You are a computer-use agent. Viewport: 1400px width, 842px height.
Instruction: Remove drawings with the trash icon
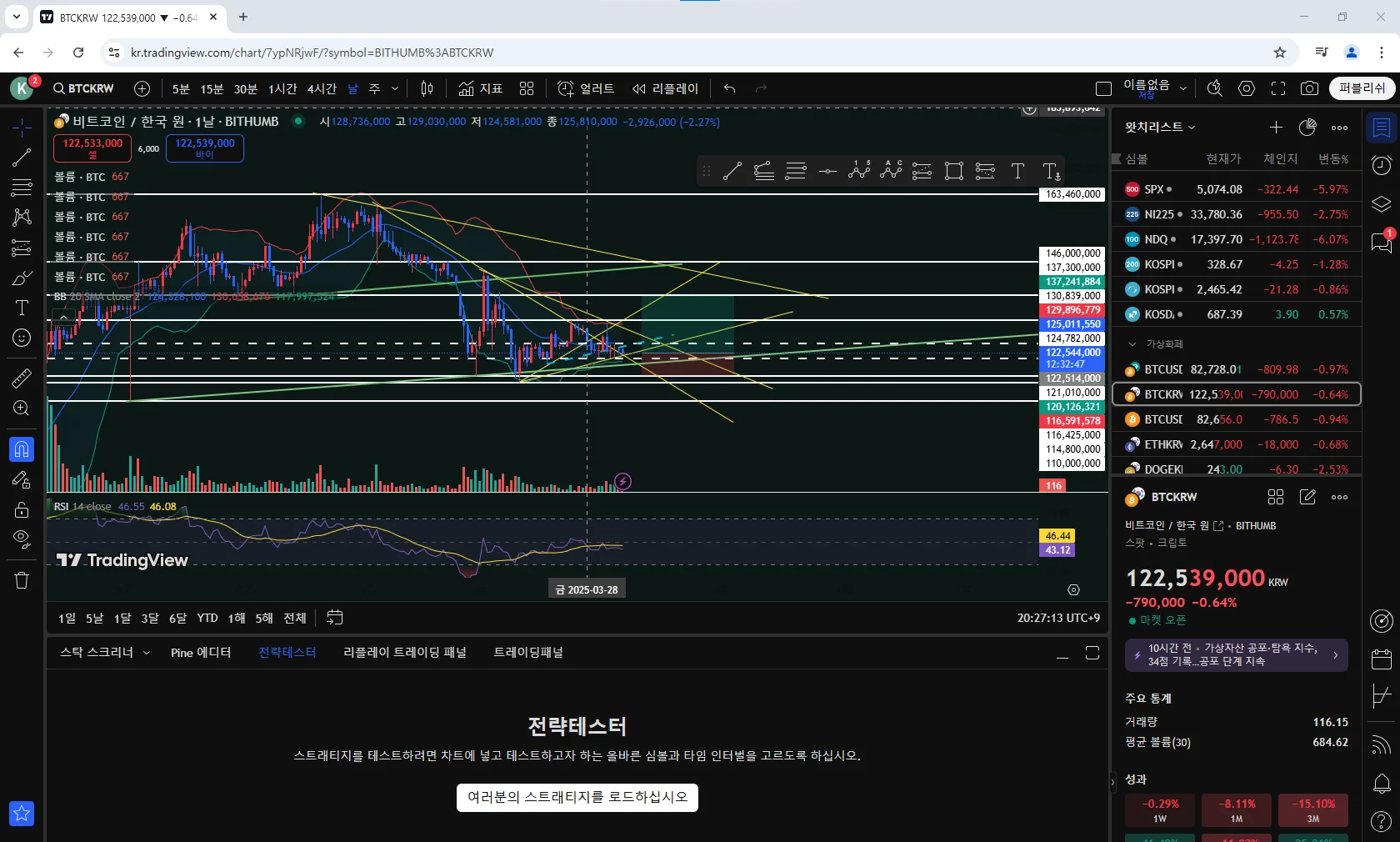[22, 580]
